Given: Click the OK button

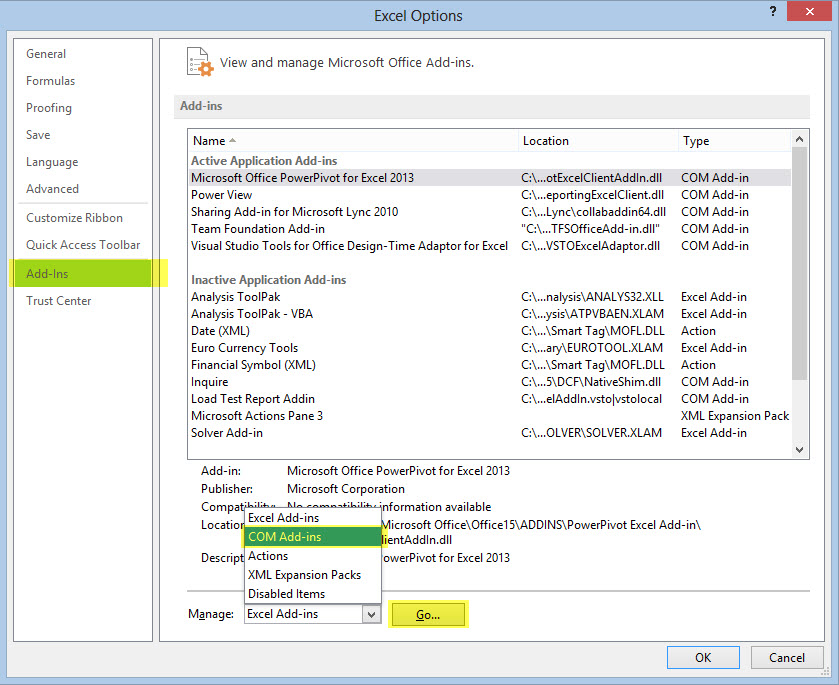Looking at the screenshot, I should (x=703, y=657).
